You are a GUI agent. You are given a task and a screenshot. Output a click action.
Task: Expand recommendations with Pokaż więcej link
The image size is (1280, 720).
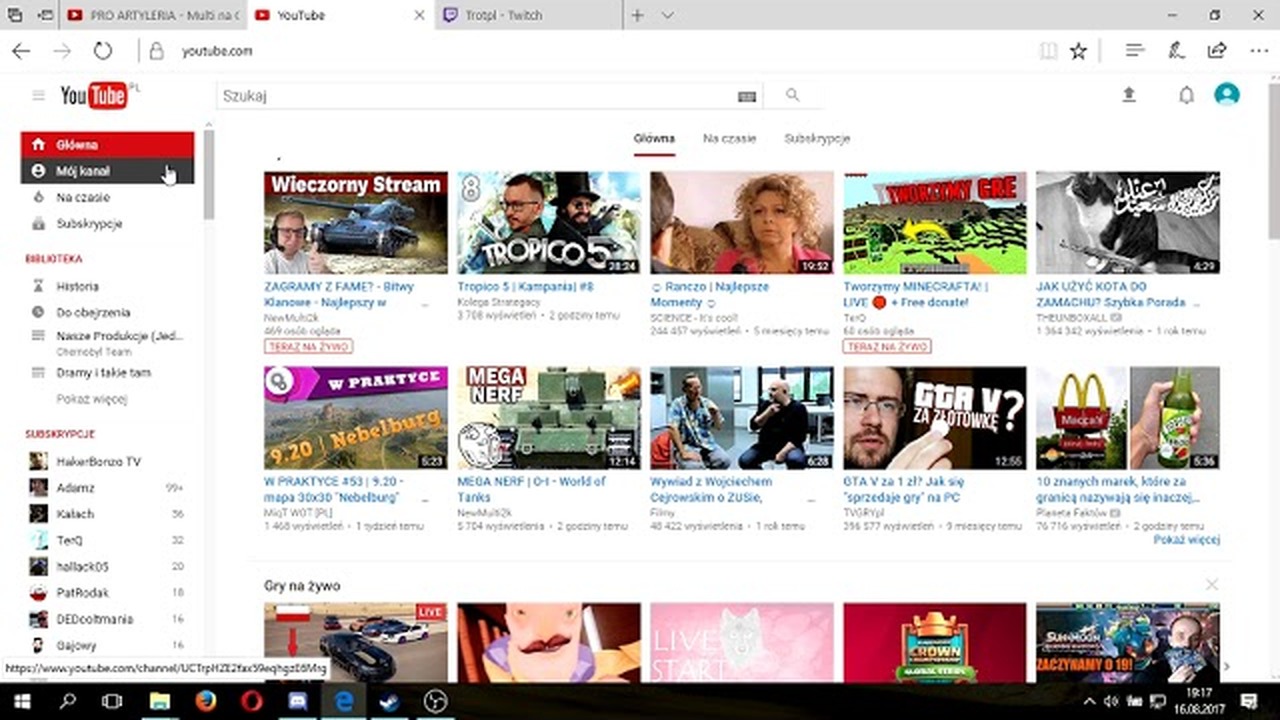(x=1186, y=540)
